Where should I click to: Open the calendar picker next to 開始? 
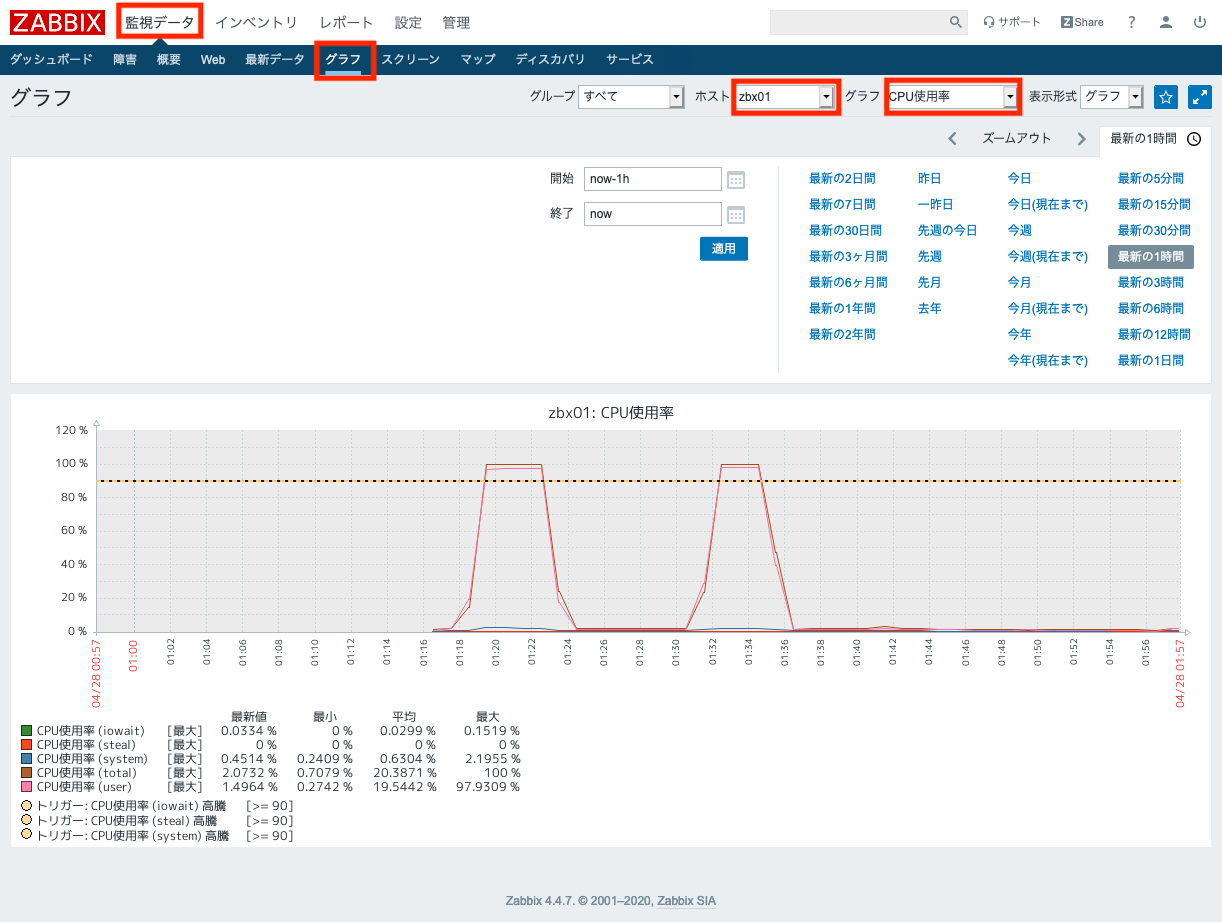tap(736, 179)
